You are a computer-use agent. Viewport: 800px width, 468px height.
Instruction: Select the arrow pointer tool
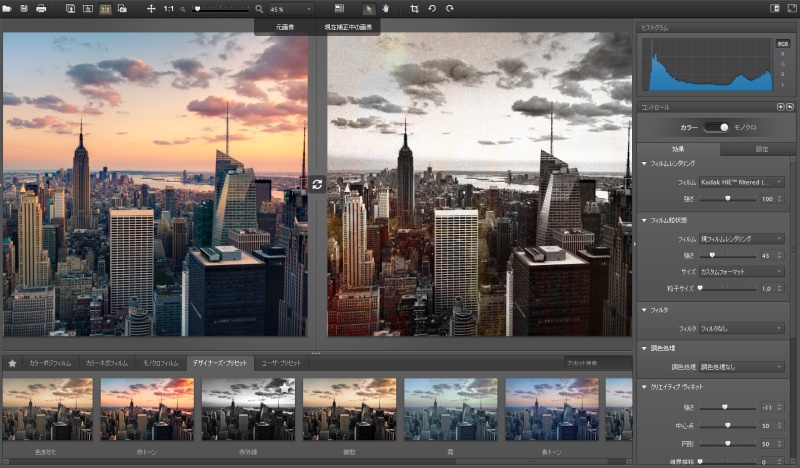pyautogui.click(x=367, y=8)
